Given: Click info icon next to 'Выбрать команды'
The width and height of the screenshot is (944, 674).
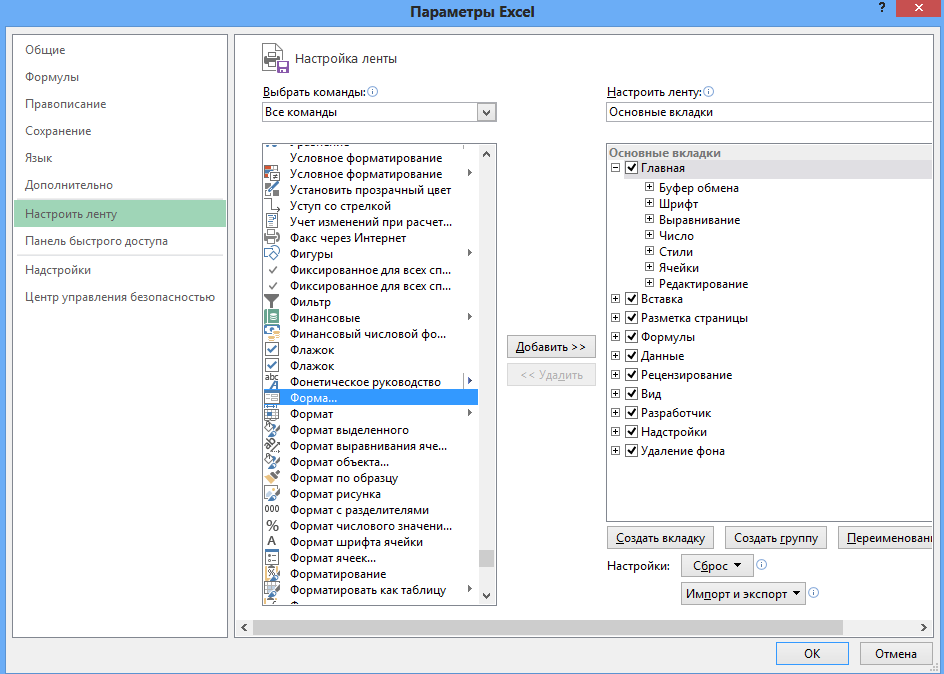Looking at the screenshot, I should pyautogui.click(x=373, y=92).
